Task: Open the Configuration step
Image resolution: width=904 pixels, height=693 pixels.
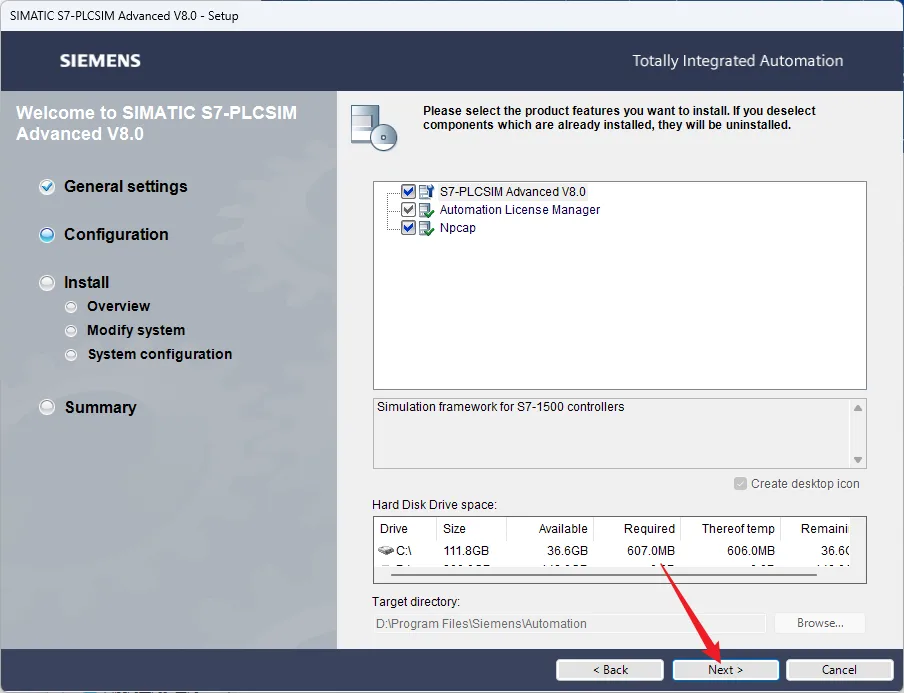Action: pos(116,235)
